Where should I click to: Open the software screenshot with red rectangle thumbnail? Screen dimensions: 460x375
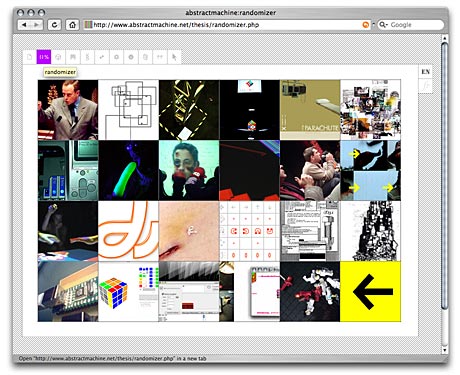coord(189,291)
